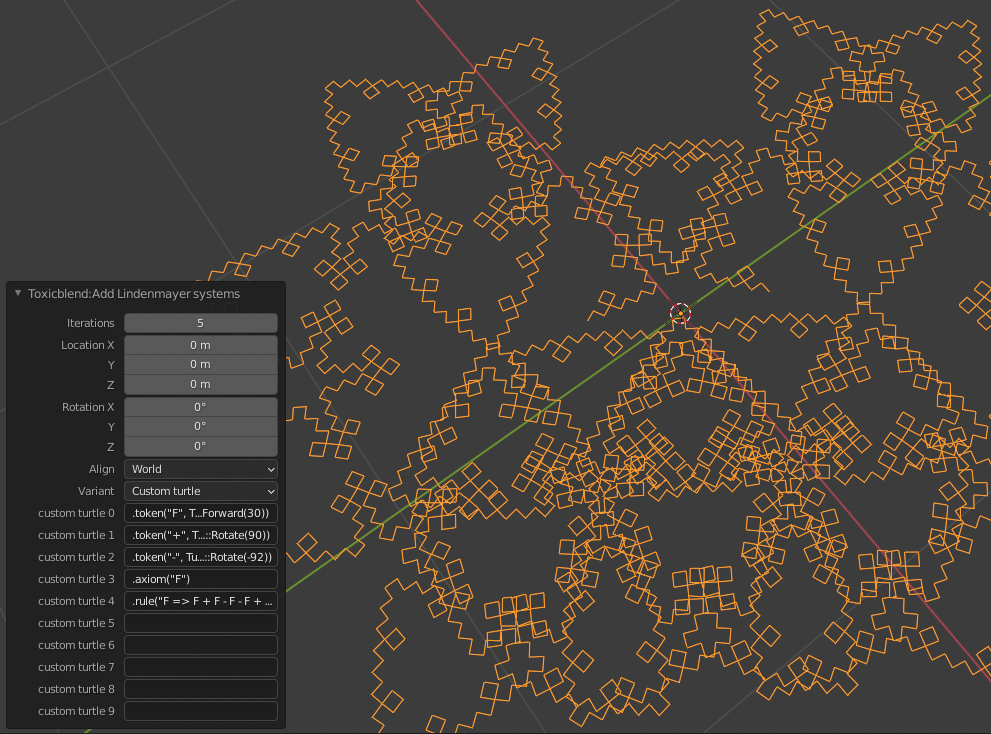Open the Align dropdown set to World
Screen dimensions: 991x734
(200, 469)
